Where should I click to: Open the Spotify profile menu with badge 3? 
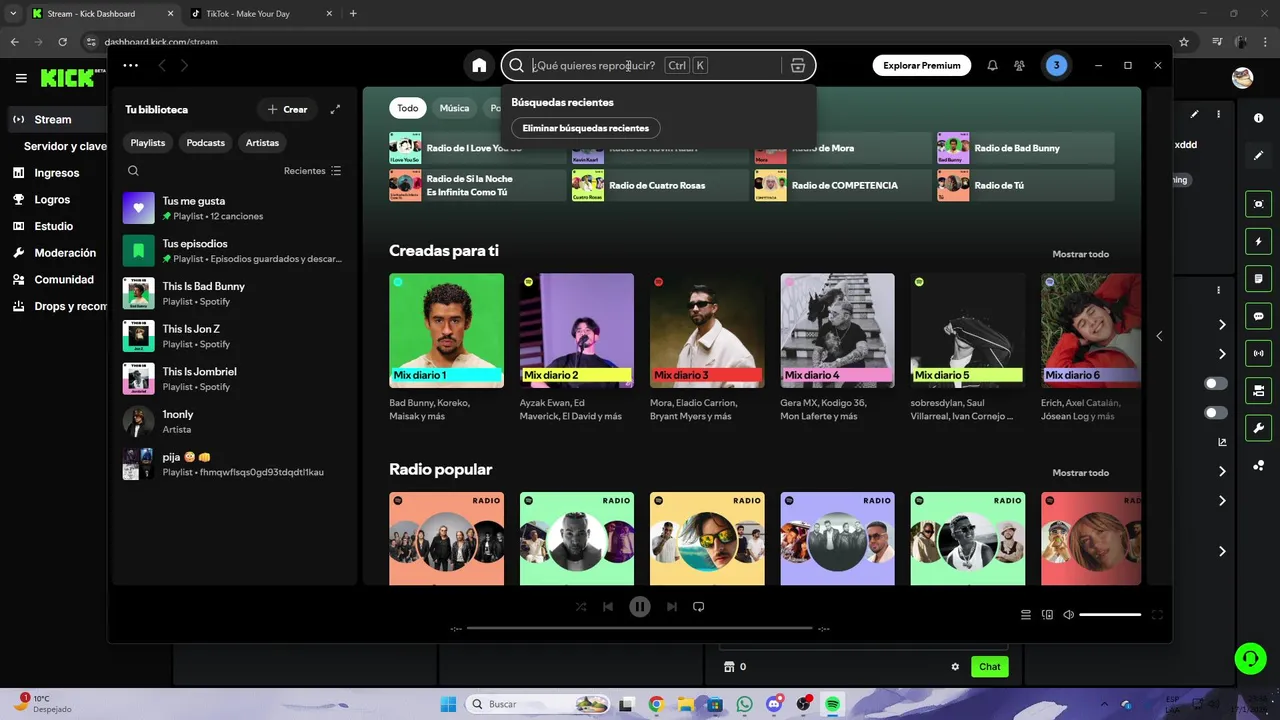[x=1056, y=65]
